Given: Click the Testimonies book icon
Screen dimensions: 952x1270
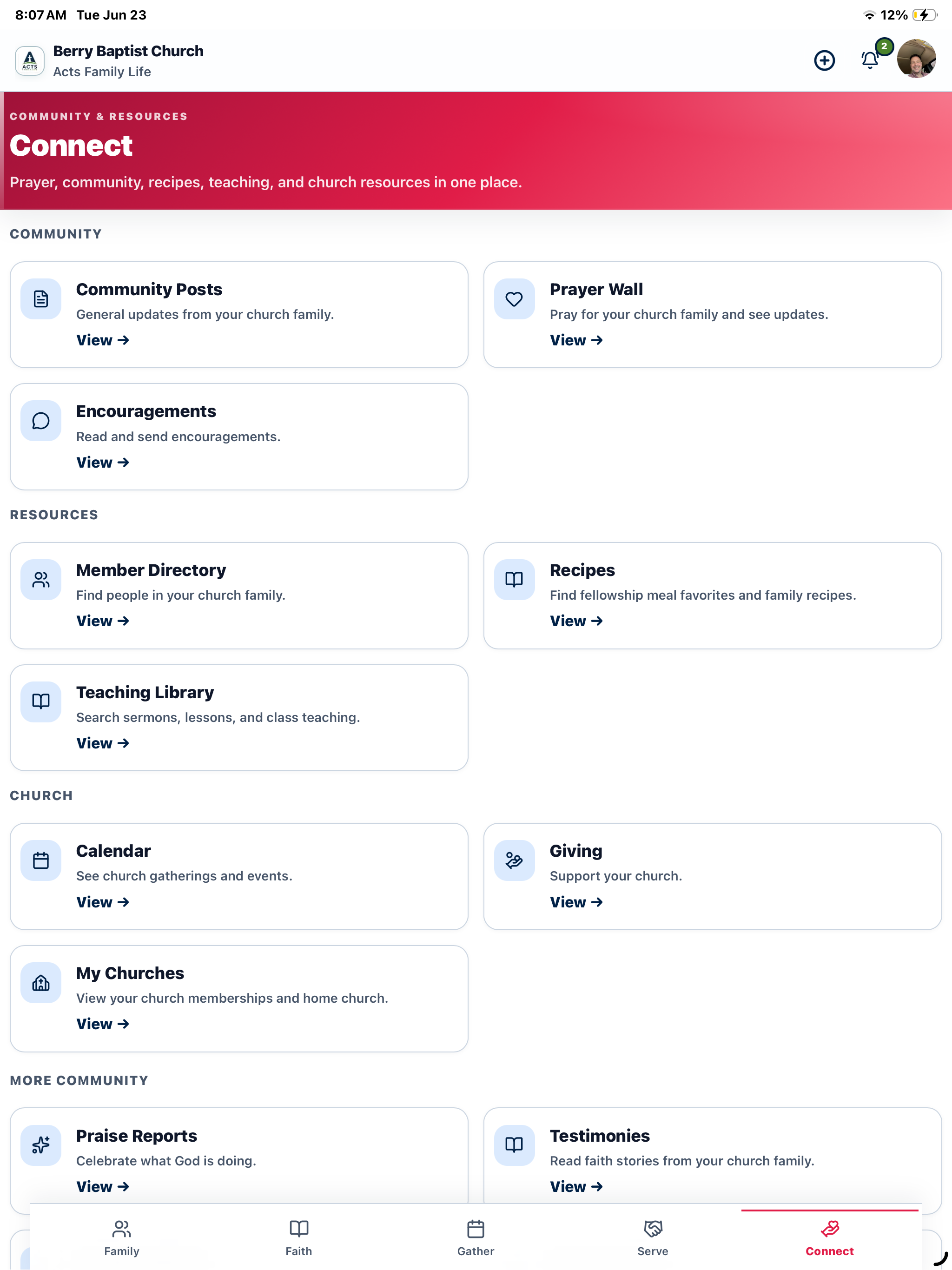Looking at the screenshot, I should click(514, 1145).
